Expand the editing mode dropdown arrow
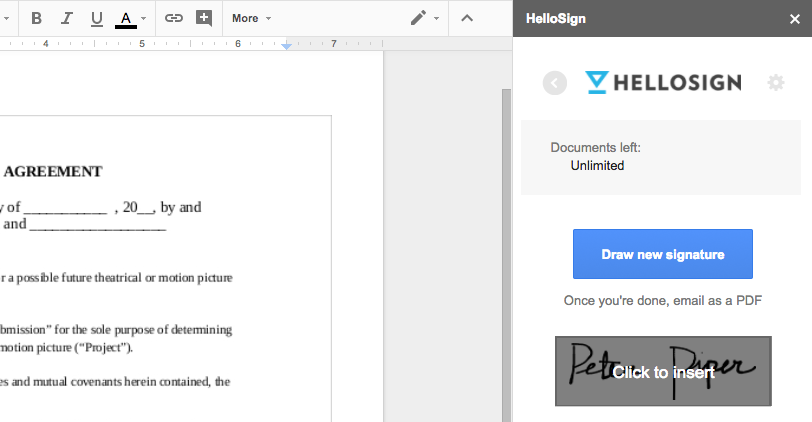The height and width of the screenshot is (422, 812). coord(437,19)
